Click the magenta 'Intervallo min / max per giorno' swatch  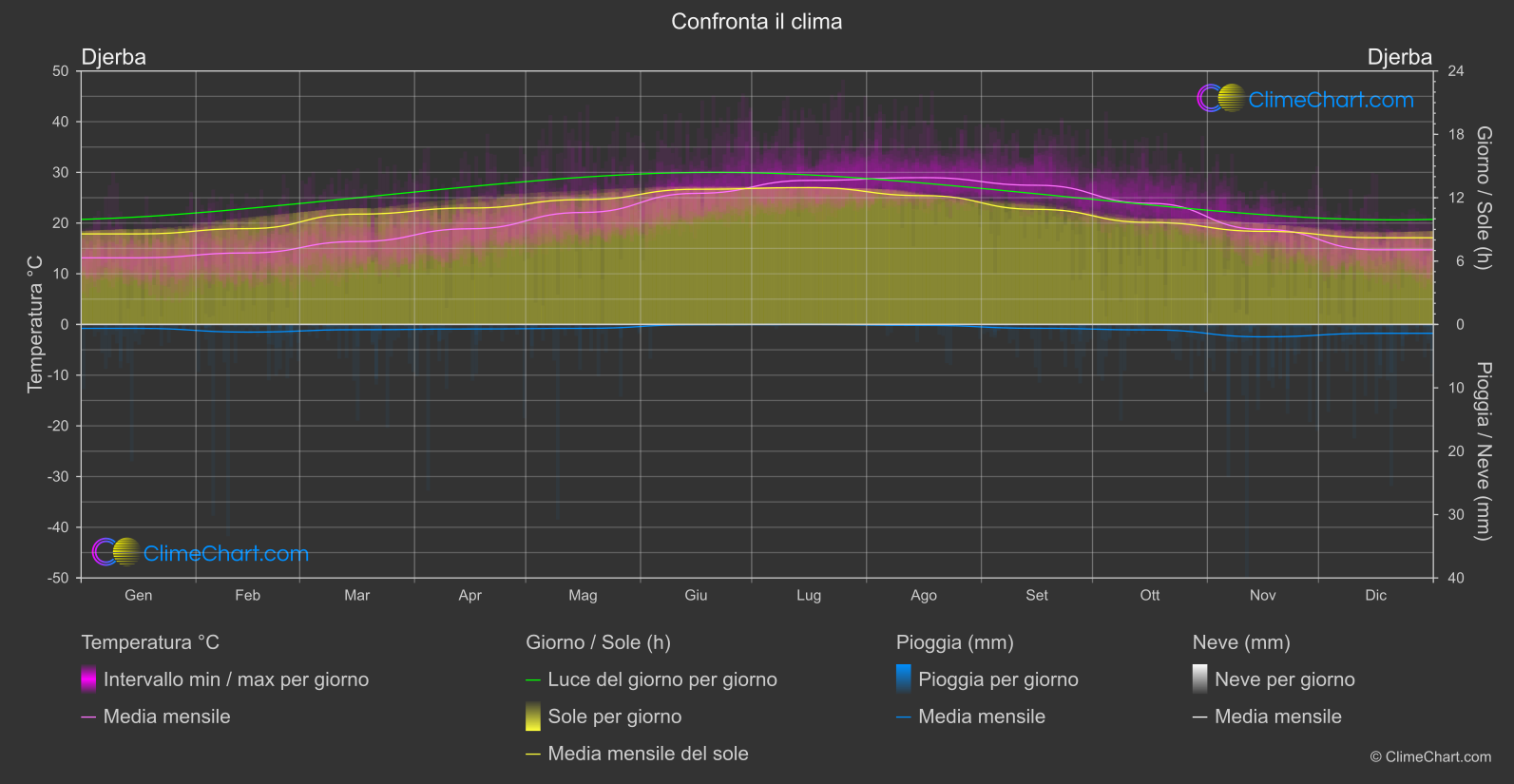click(x=88, y=679)
